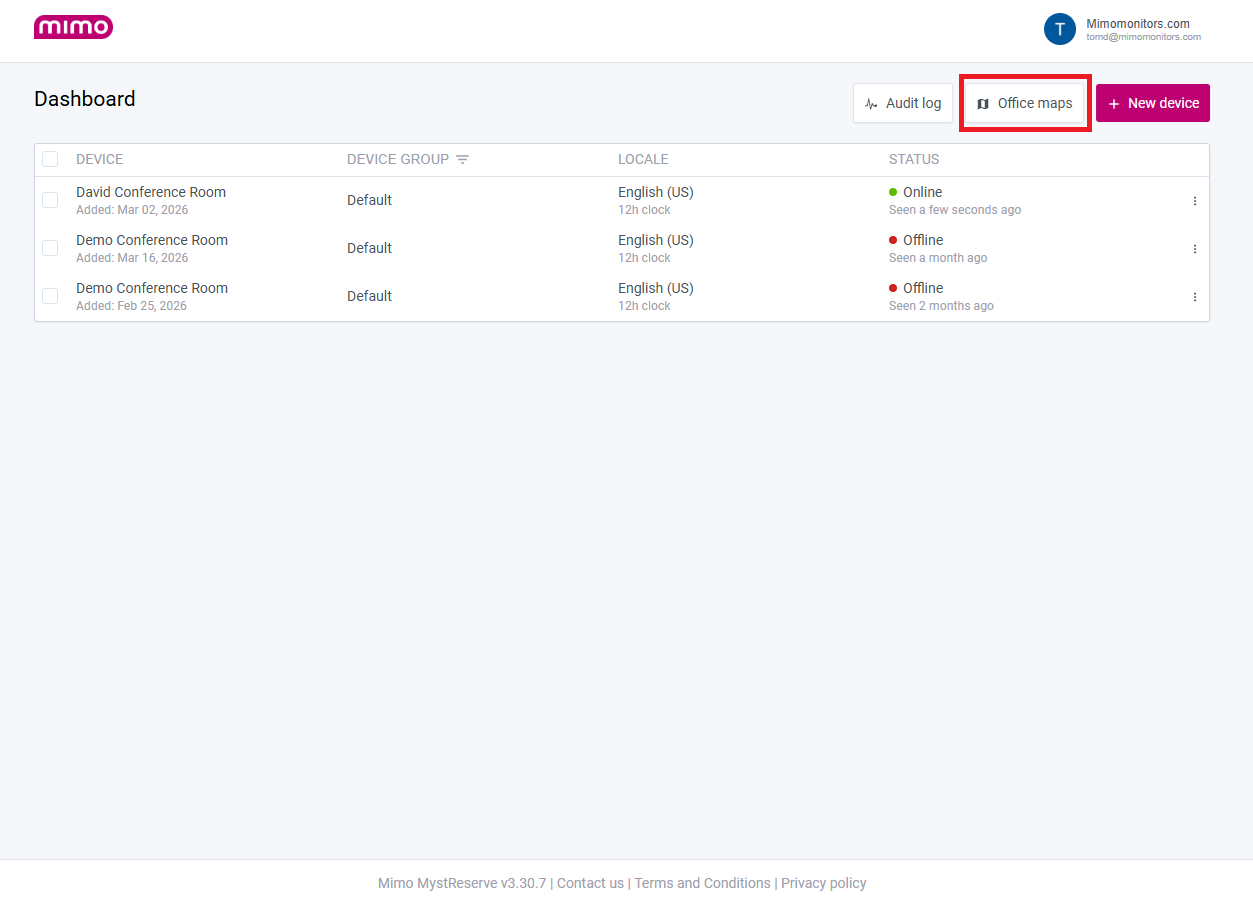The height and width of the screenshot is (900, 1253).
Task: Click the red Offline dot, seen 2 months ago
Action: pyautogui.click(x=893, y=288)
